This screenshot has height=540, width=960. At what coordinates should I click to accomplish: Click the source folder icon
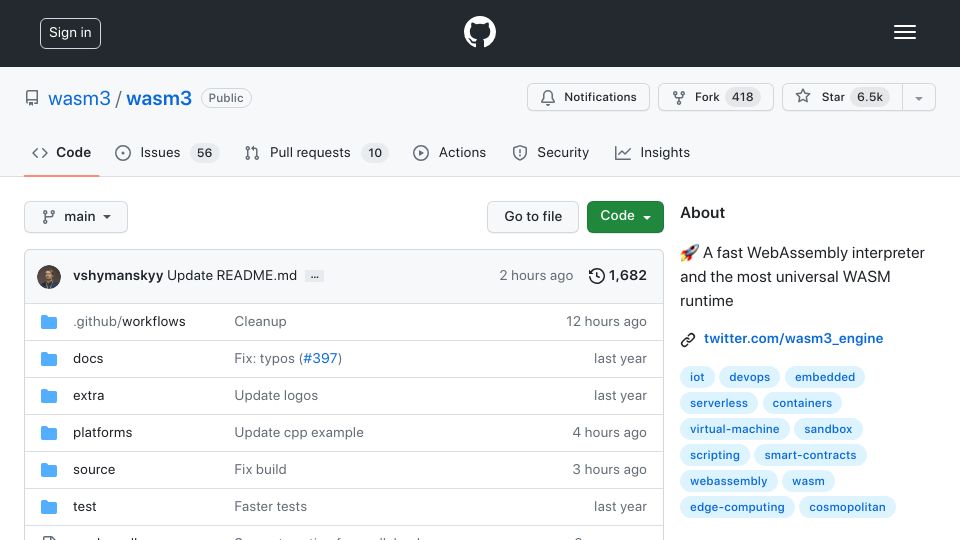coord(49,470)
